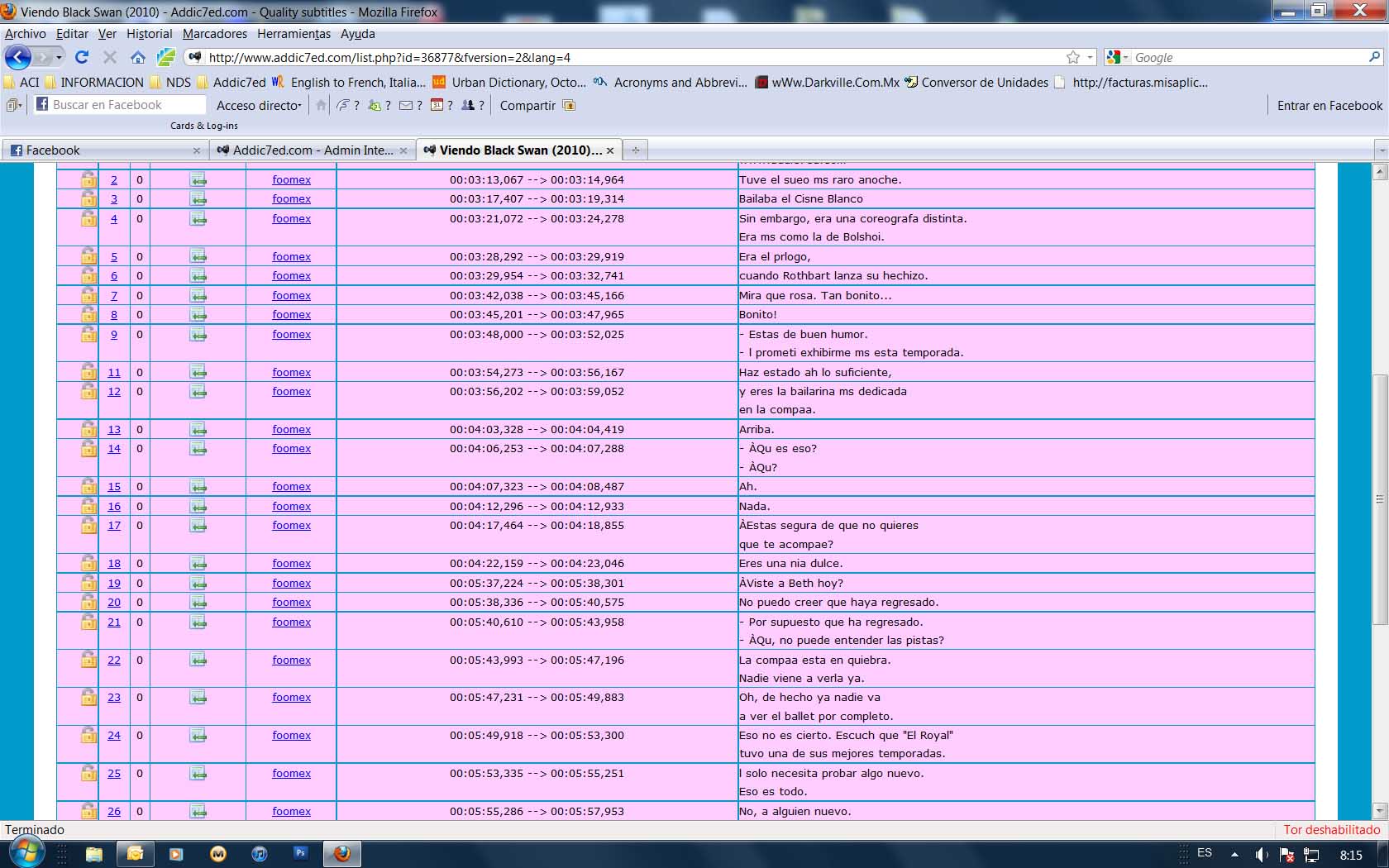Click the Compartir button
1389x868 pixels.
(527, 105)
